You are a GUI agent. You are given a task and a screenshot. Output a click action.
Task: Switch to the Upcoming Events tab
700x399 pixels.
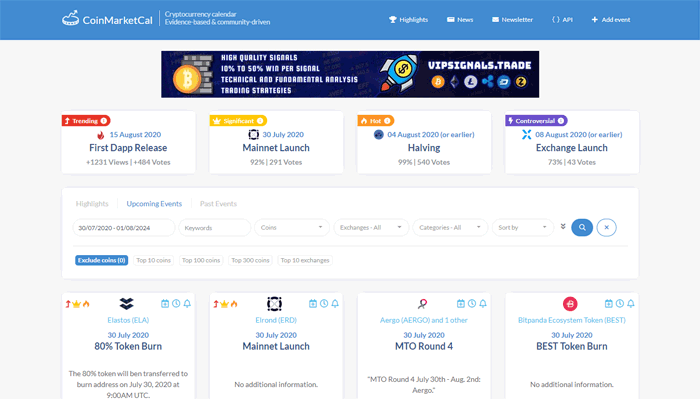[x=154, y=204]
